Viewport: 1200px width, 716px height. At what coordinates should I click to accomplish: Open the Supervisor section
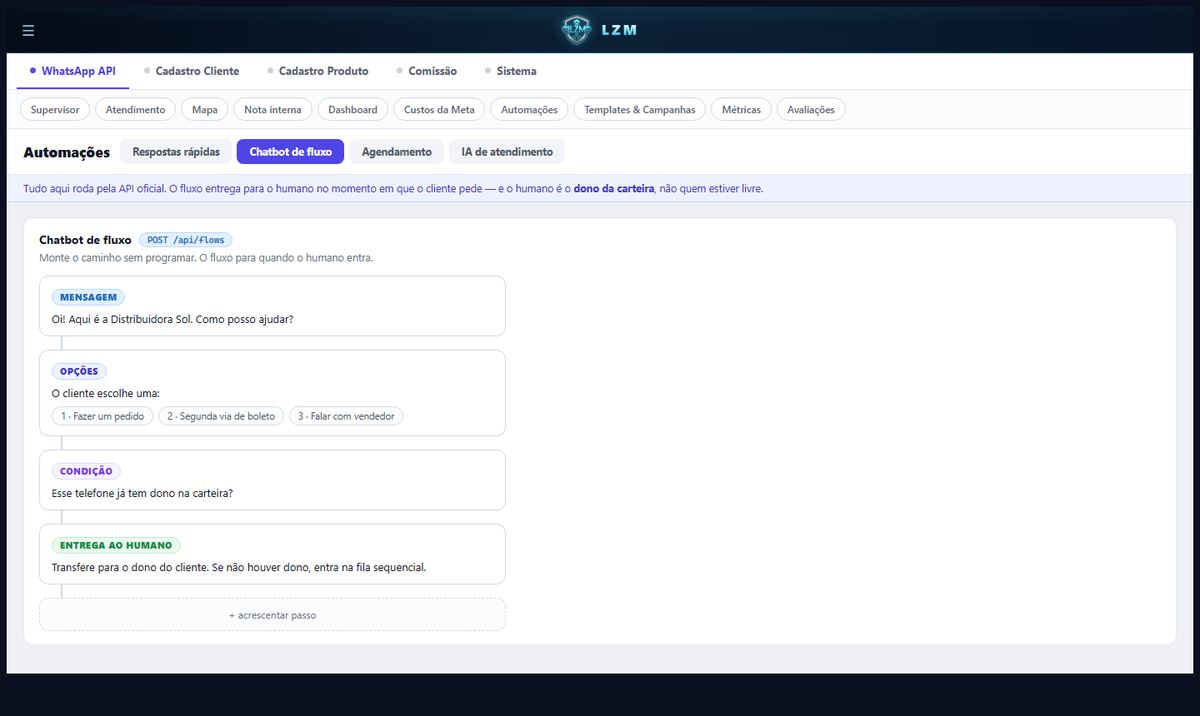(x=55, y=109)
